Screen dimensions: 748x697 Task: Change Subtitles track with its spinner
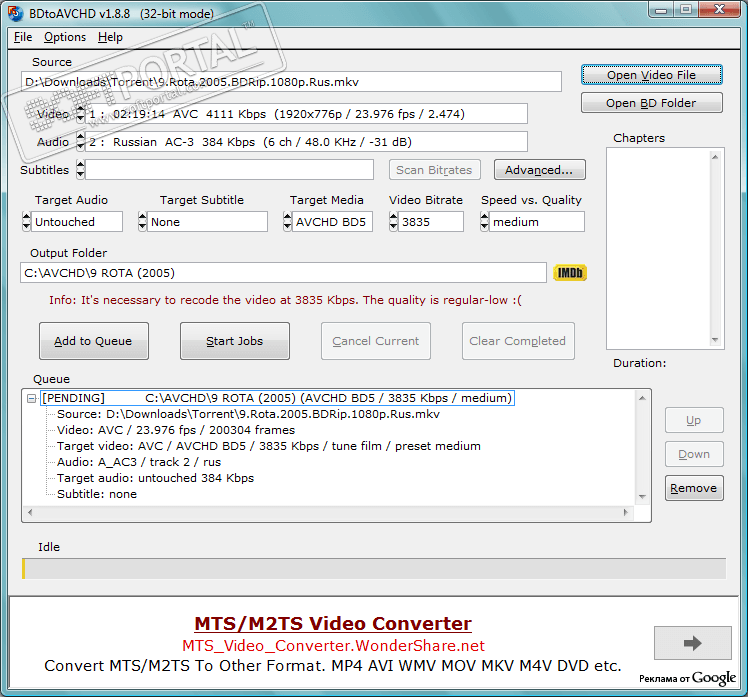[80, 170]
